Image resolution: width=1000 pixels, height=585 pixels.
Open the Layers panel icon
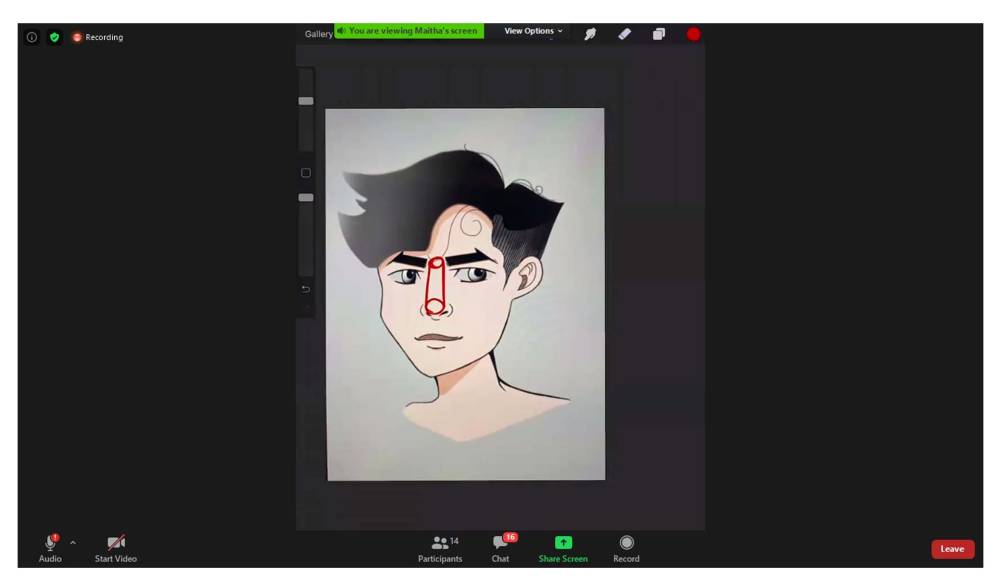coord(659,34)
